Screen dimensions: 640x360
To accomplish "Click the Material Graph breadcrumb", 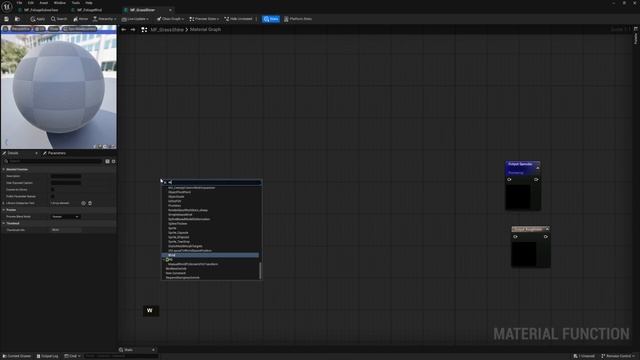I will pyautogui.click(x=205, y=29).
